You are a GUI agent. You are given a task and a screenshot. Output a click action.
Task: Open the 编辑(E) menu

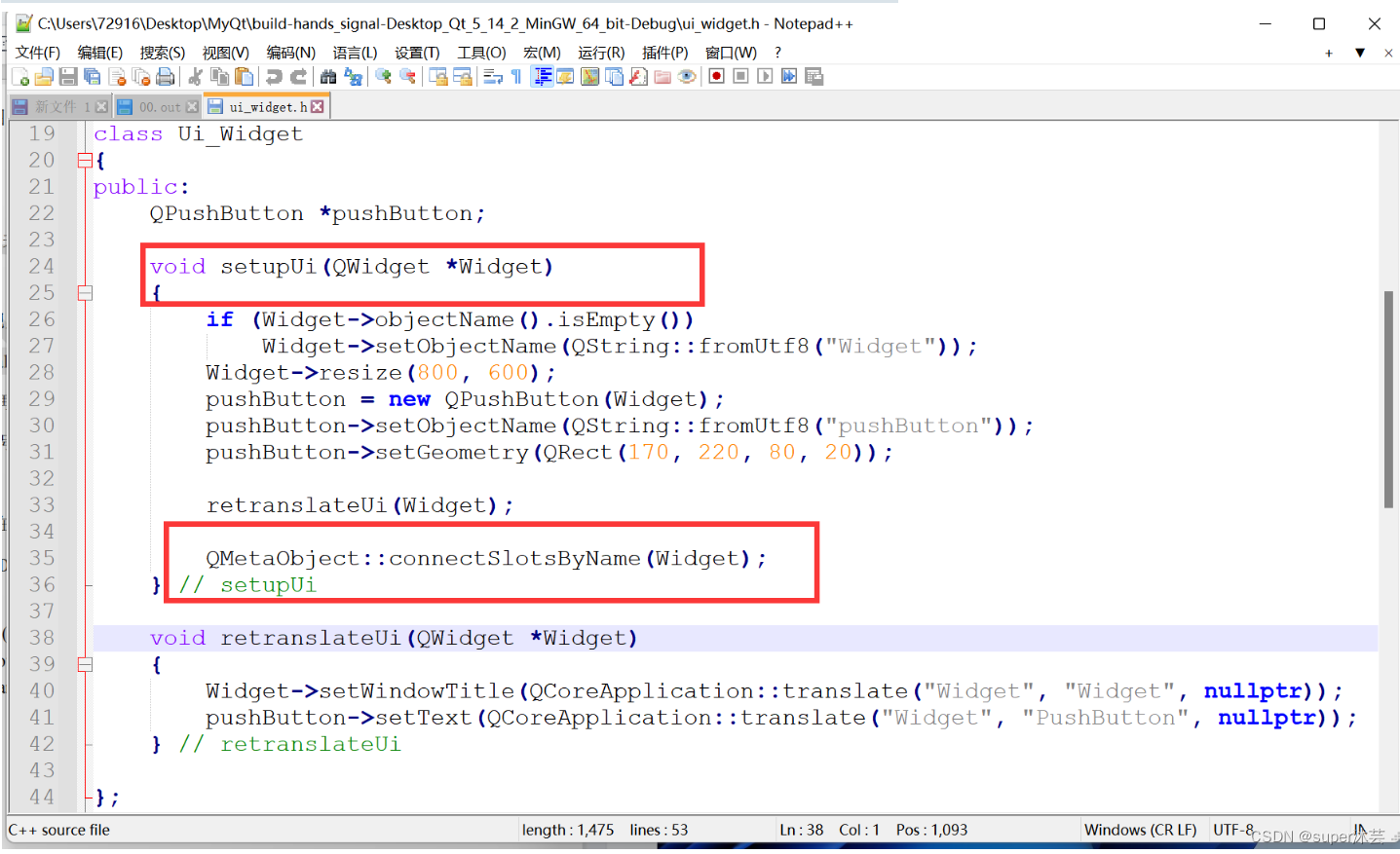tap(99, 53)
